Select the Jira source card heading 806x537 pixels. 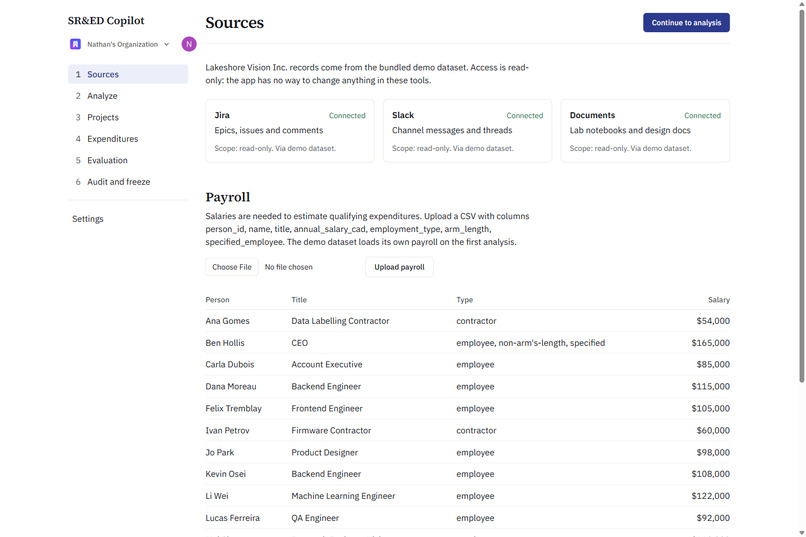[x=222, y=115]
